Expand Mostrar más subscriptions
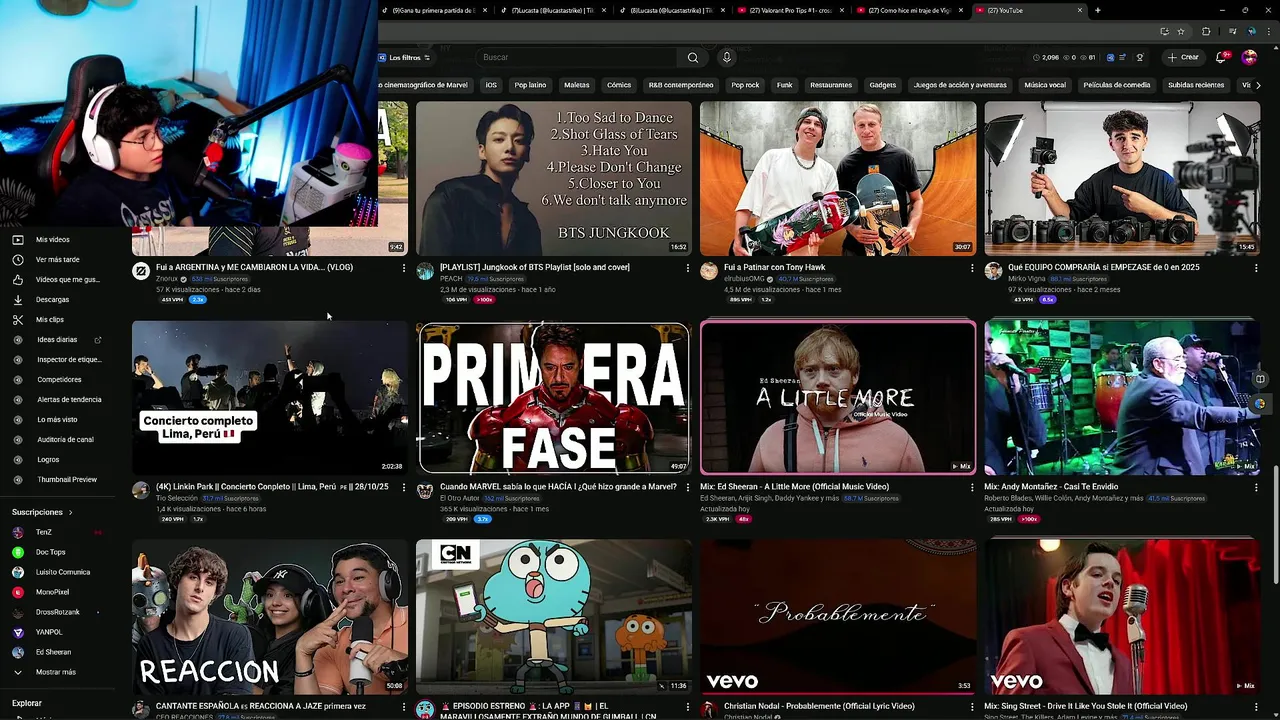The image size is (1280, 720). coord(55,672)
